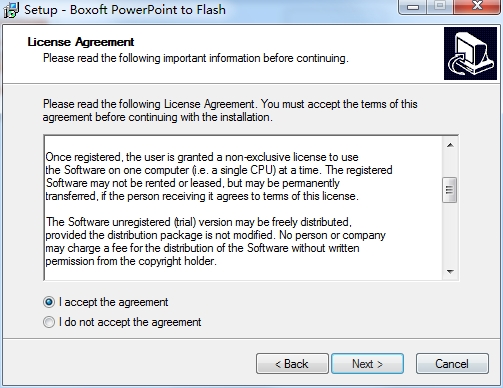Click the license scrollbar down arrow
The image size is (503, 388).
450,272
